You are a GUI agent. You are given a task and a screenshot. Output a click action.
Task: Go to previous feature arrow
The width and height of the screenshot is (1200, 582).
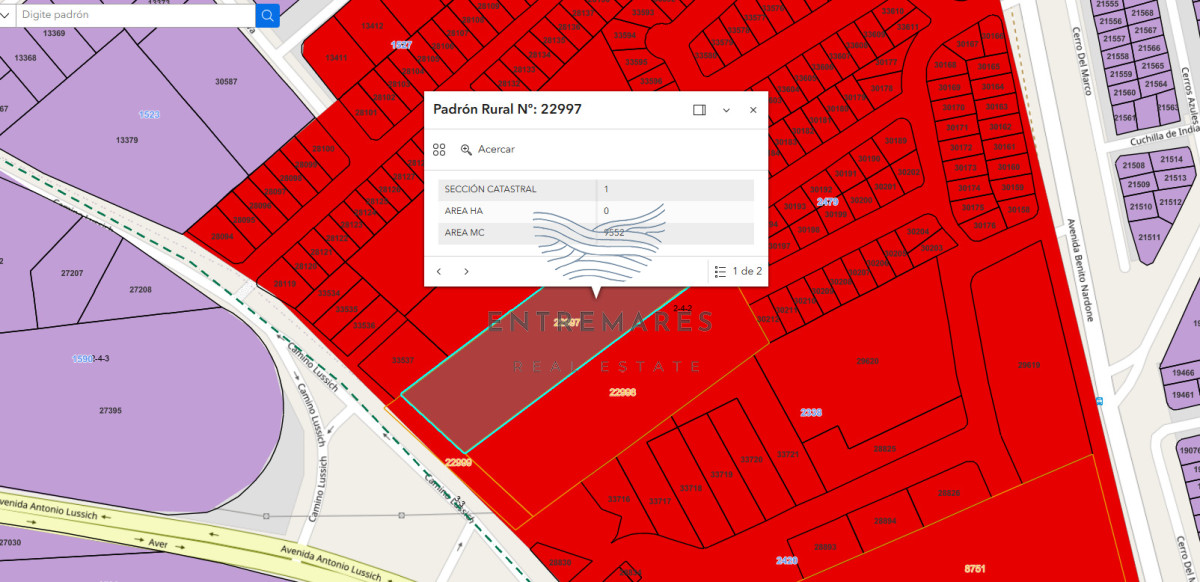click(439, 271)
